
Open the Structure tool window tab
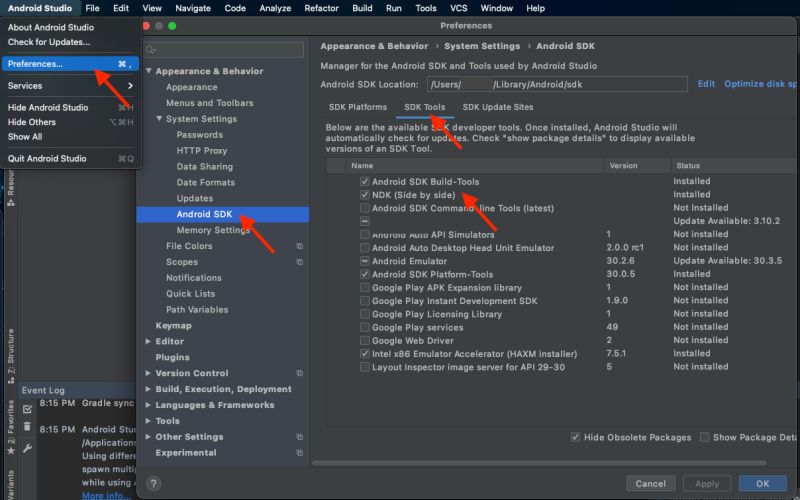coord(11,356)
